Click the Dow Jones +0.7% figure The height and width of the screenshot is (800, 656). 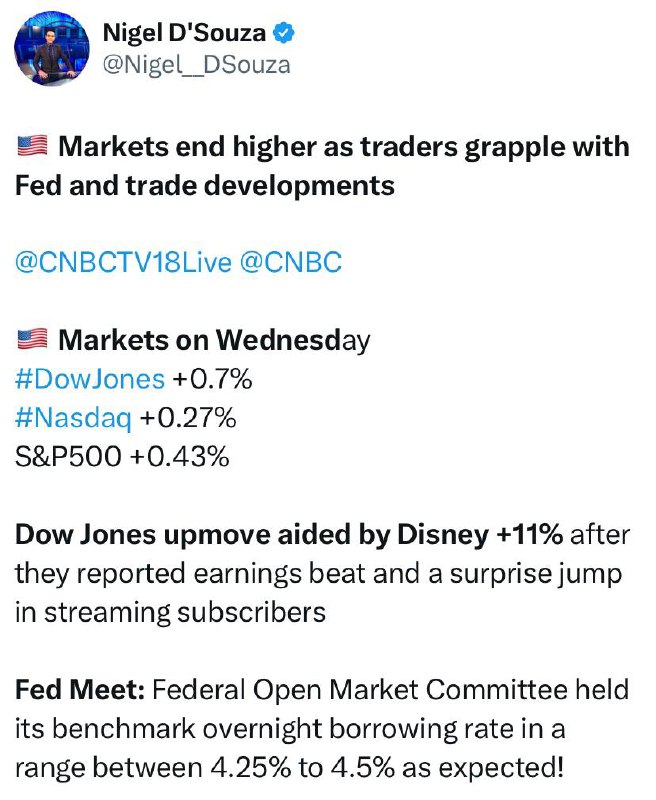212,379
